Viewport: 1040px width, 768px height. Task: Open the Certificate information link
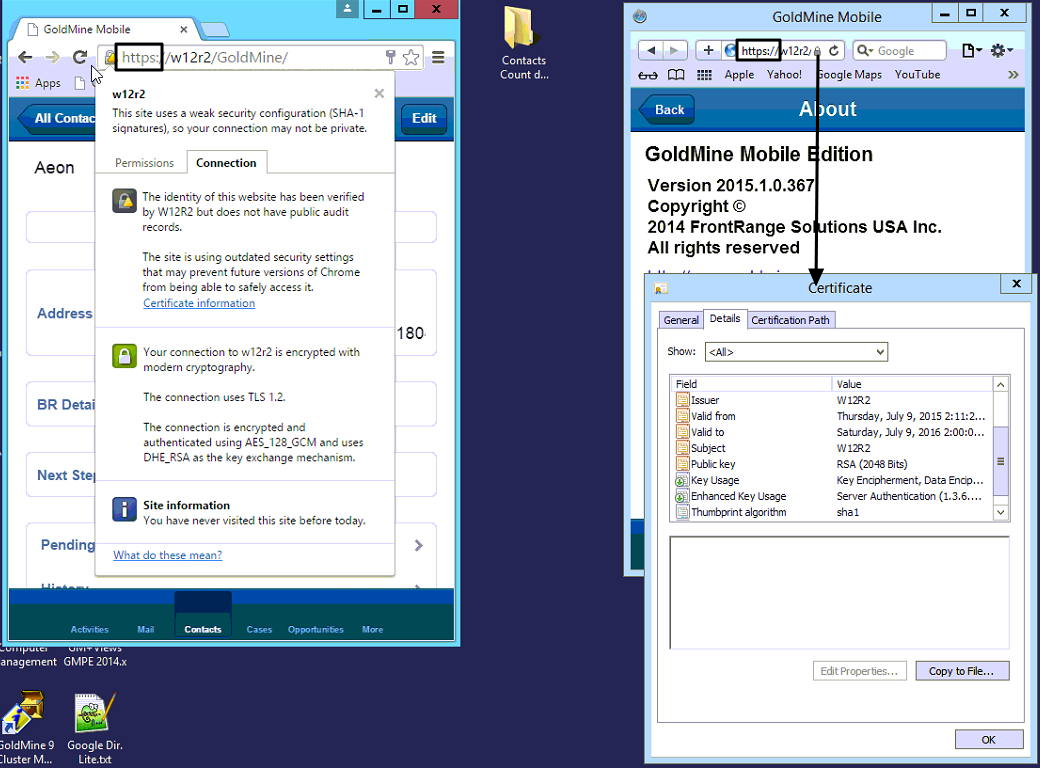click(x=199, y=303)
